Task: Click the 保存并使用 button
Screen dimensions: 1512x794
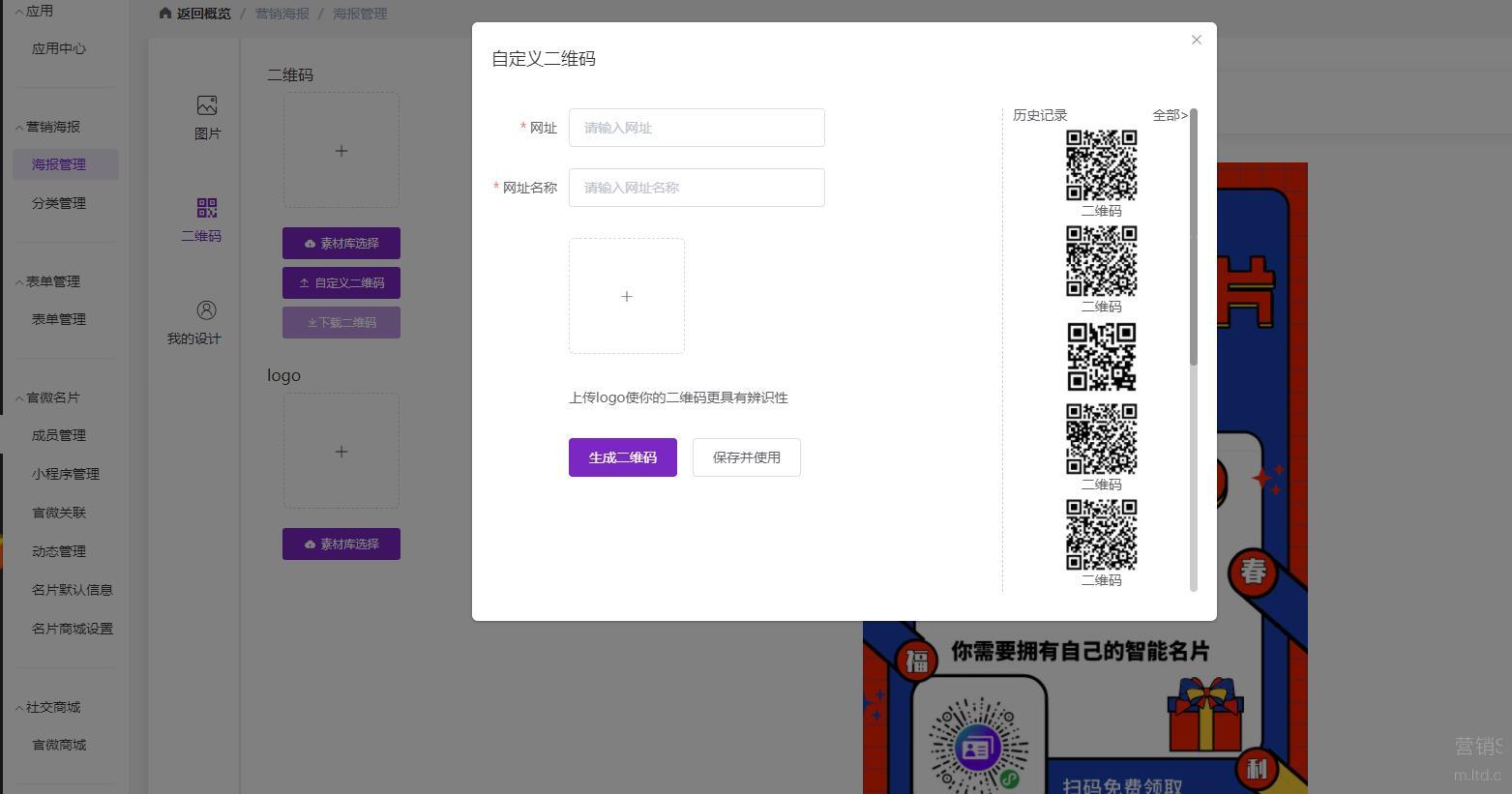Action: (x=747, y=457)
